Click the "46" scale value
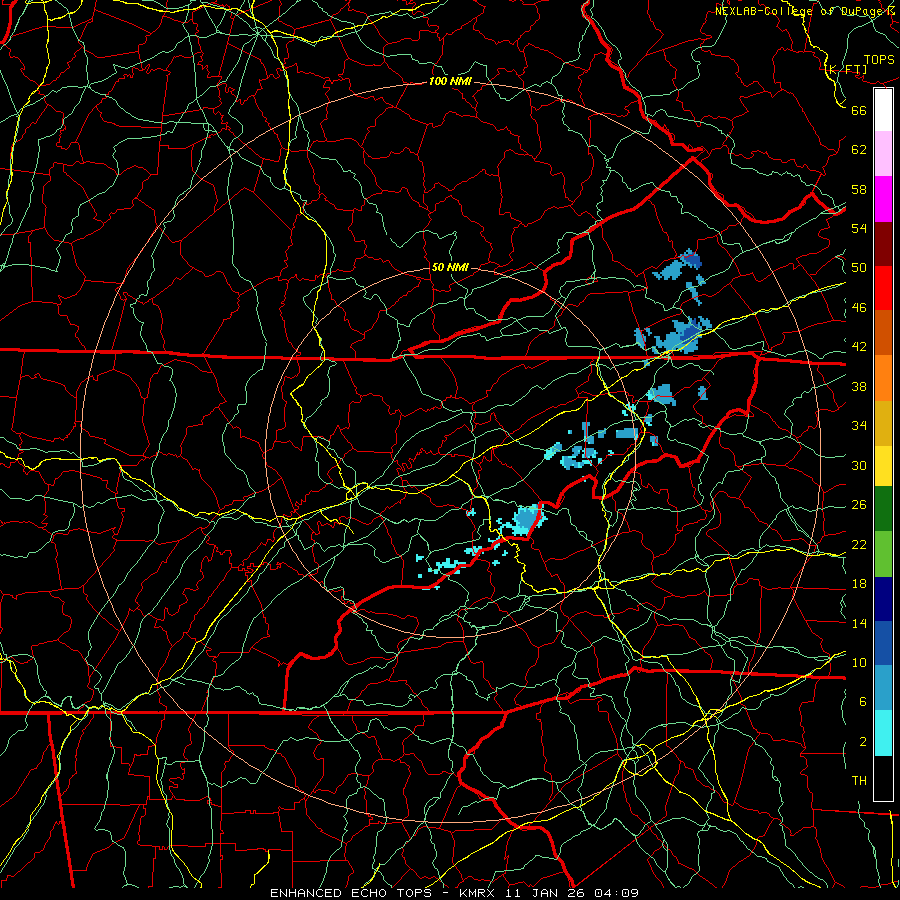 pyautogui.click(x=859, y=308)
